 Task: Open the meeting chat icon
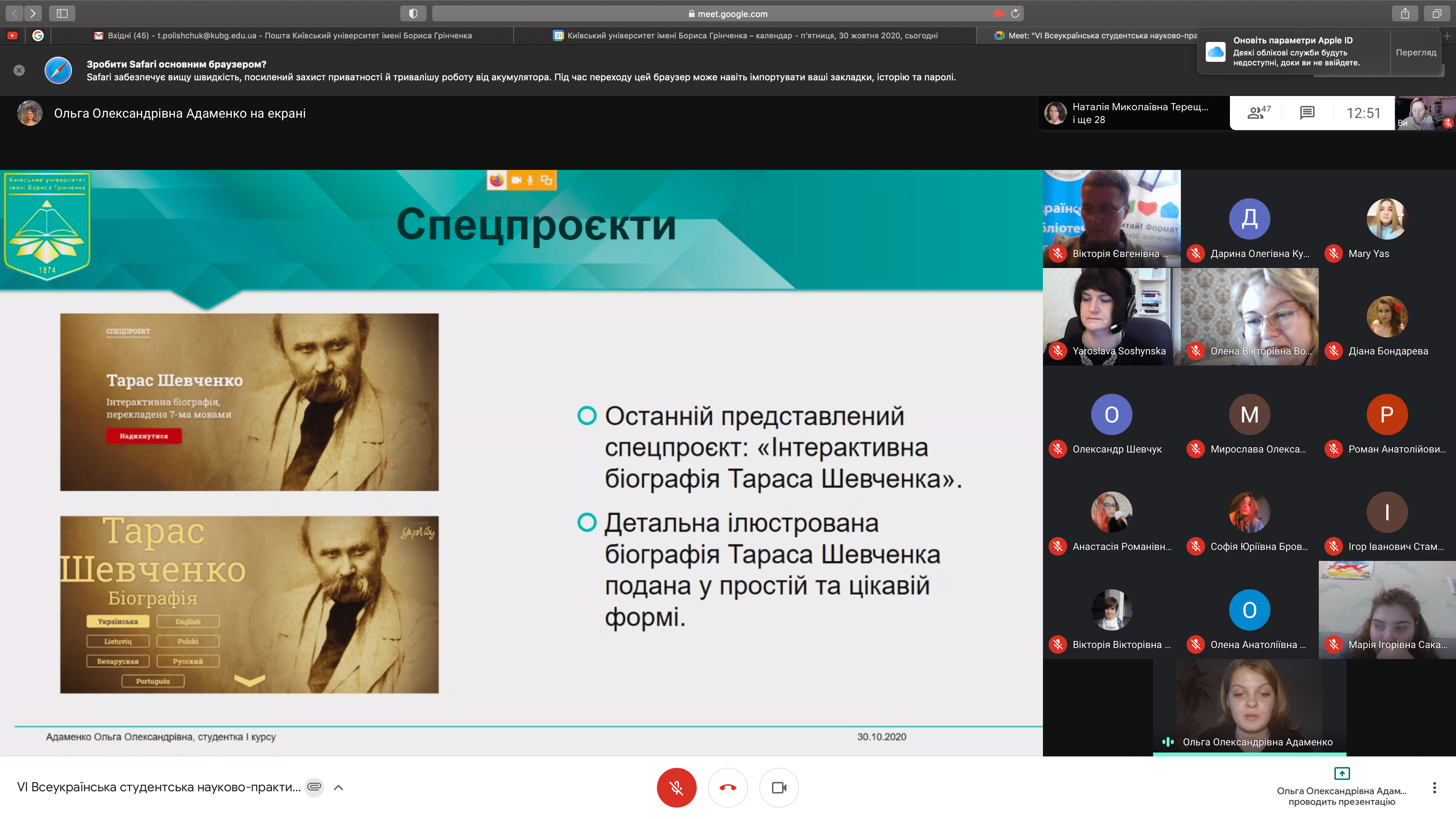[1307, 113]
